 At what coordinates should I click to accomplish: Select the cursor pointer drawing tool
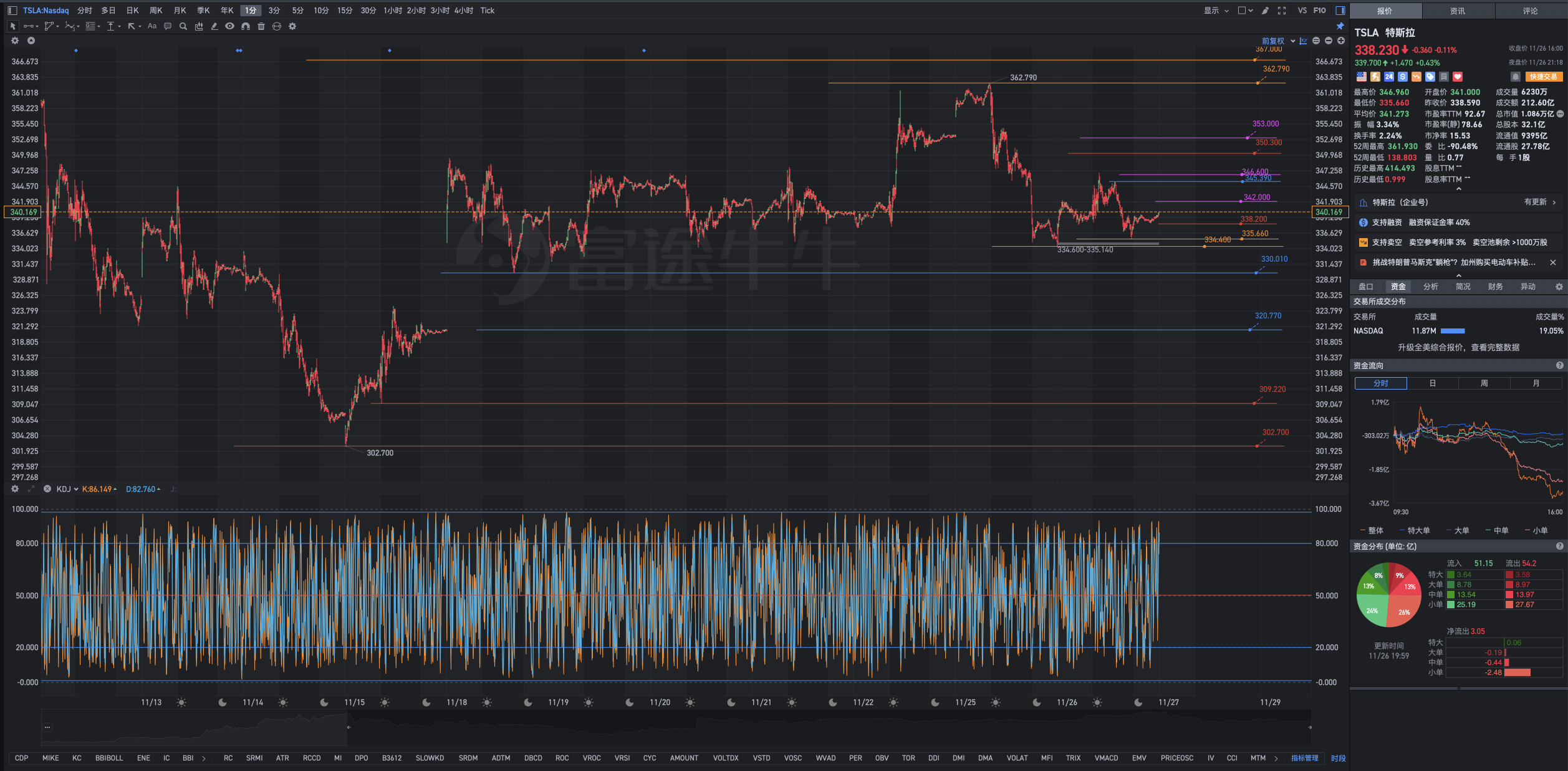point(12,26)
